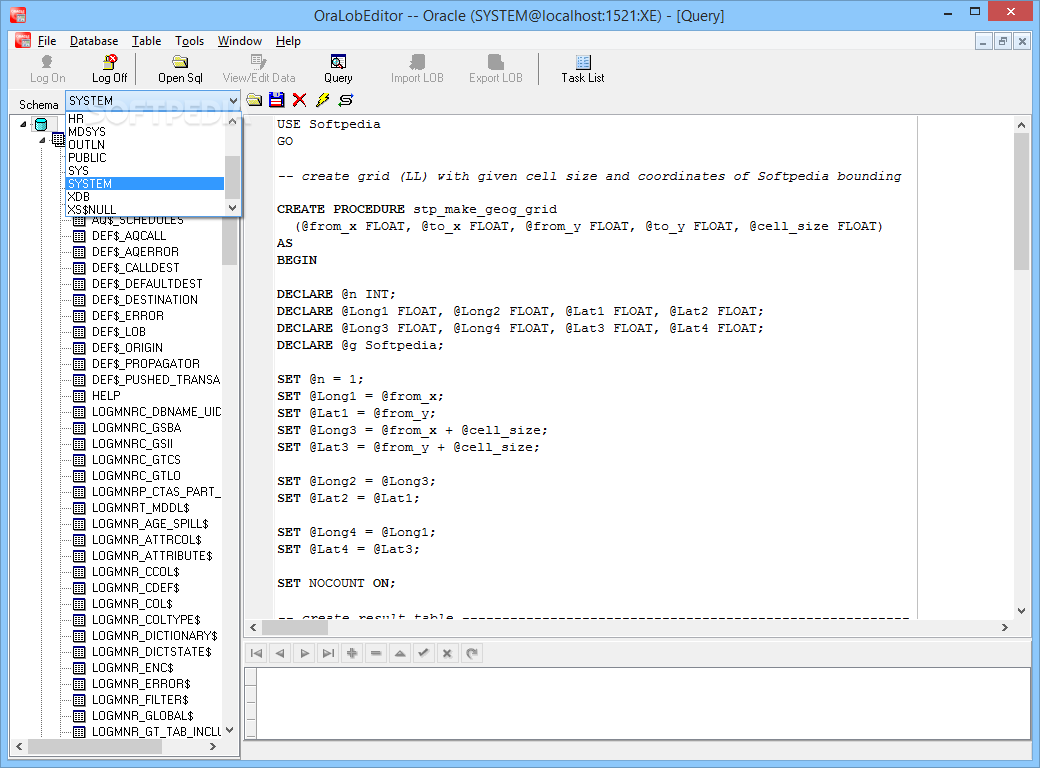Click the S script icon with arrows
Image resolution: width=1040 pixels, height=768 pixels.
pyautogui.click(x=346, y=100)
